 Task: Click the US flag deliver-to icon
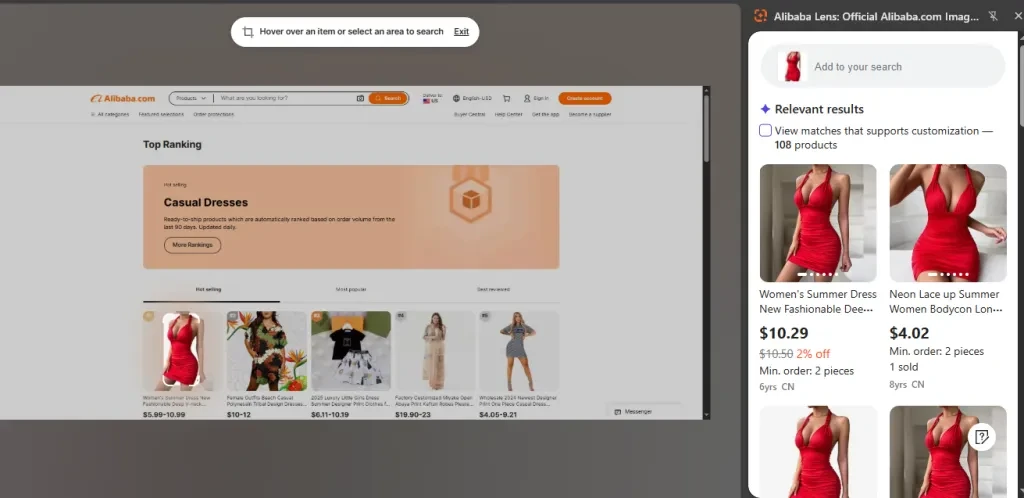tap(427, 101)
